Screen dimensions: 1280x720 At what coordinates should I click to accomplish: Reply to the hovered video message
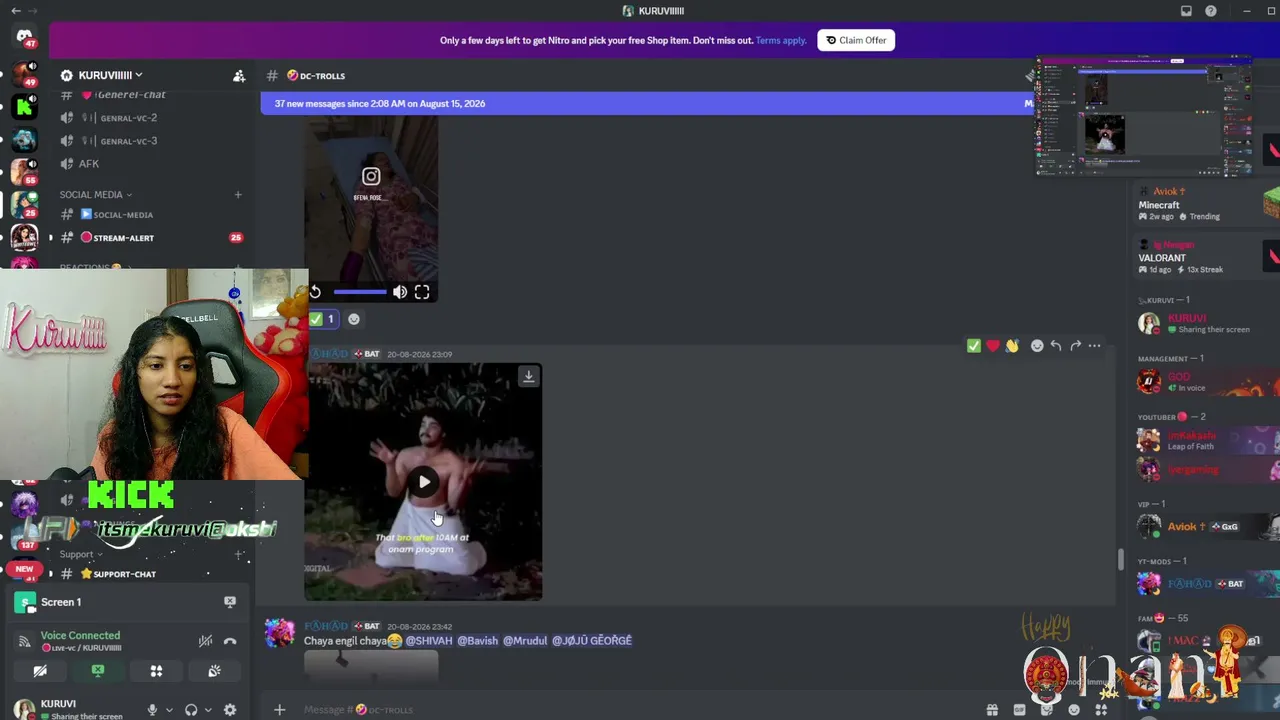coord(1056,346)
